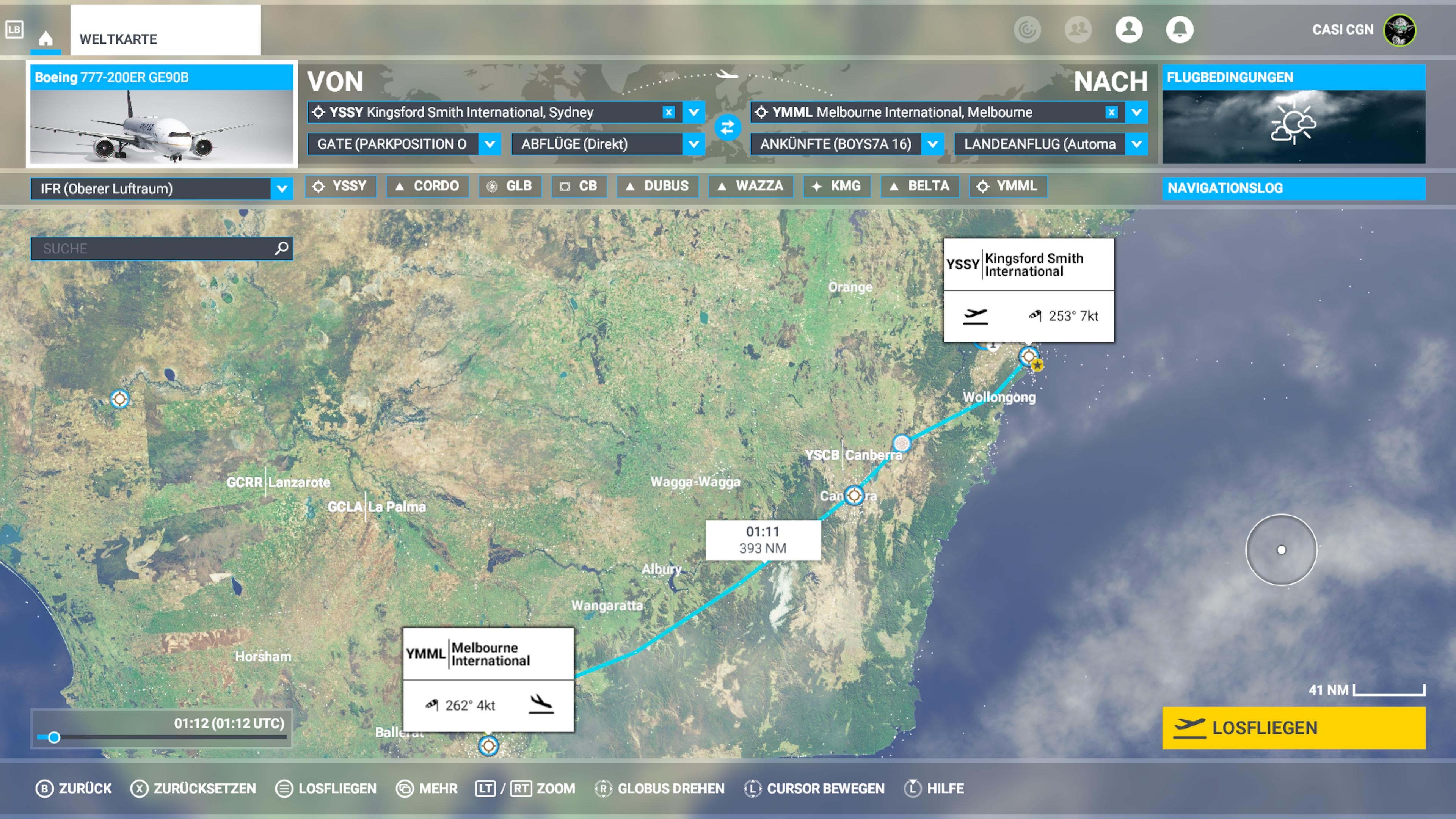Open the NAVIGATIONSLOG panel
The image size is (1456, 819).
coord(1293,188)
